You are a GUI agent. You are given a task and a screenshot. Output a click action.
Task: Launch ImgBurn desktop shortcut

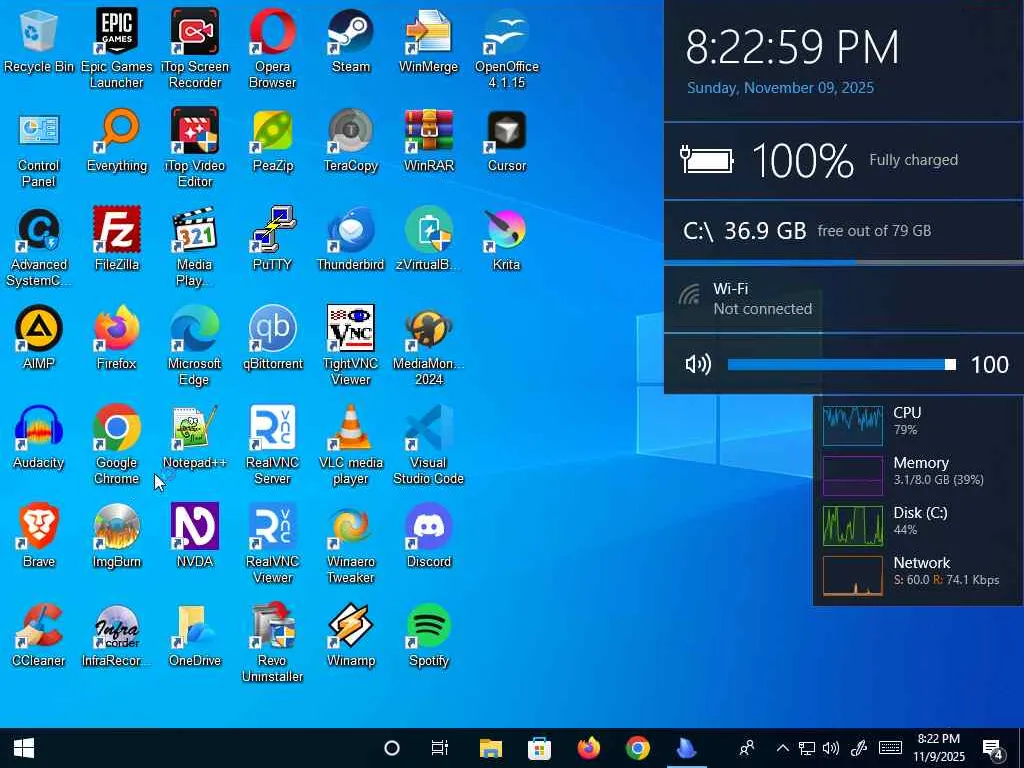point(116,537)
